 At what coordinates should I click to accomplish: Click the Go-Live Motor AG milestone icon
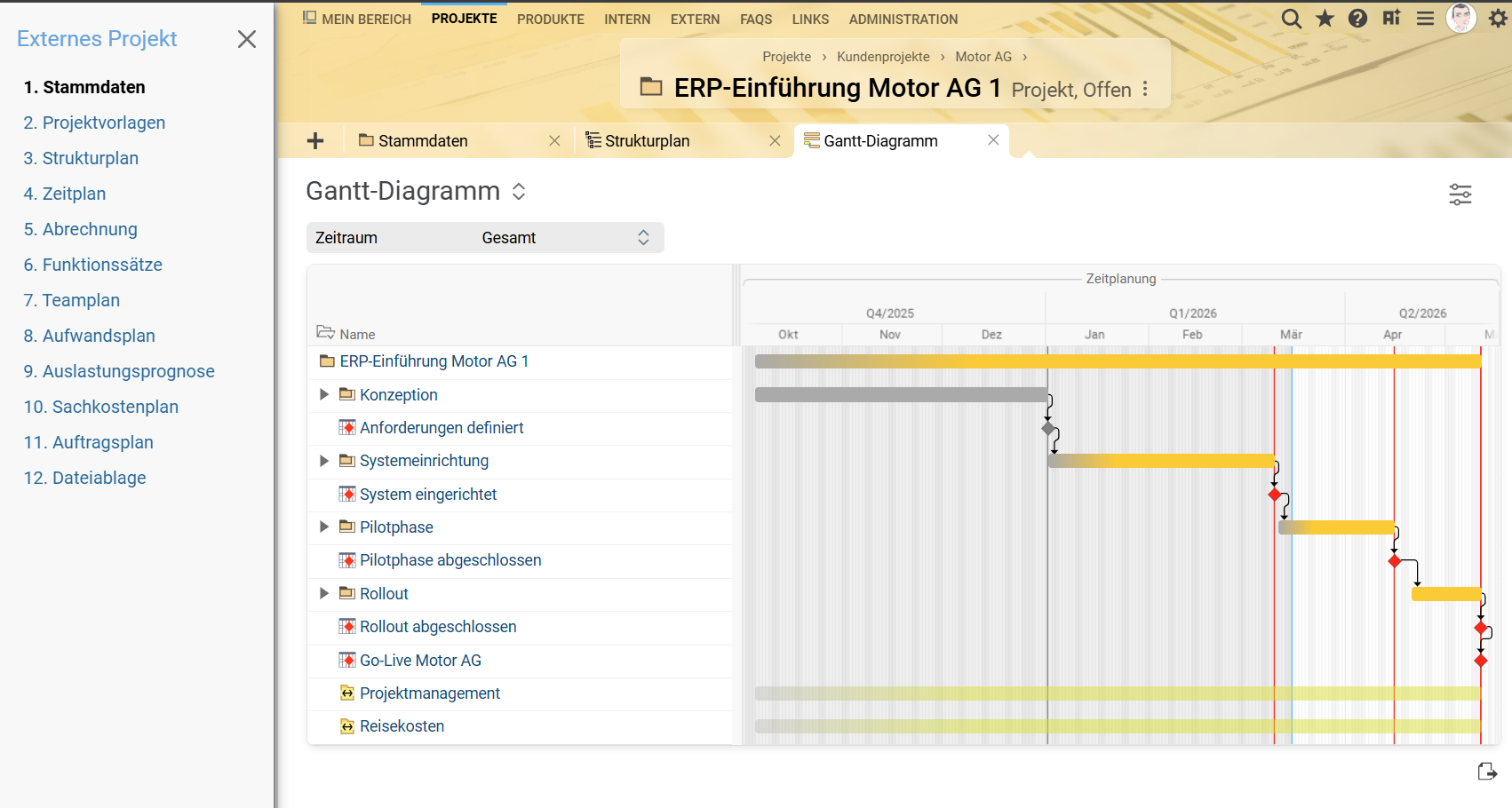tap(347, 661)
